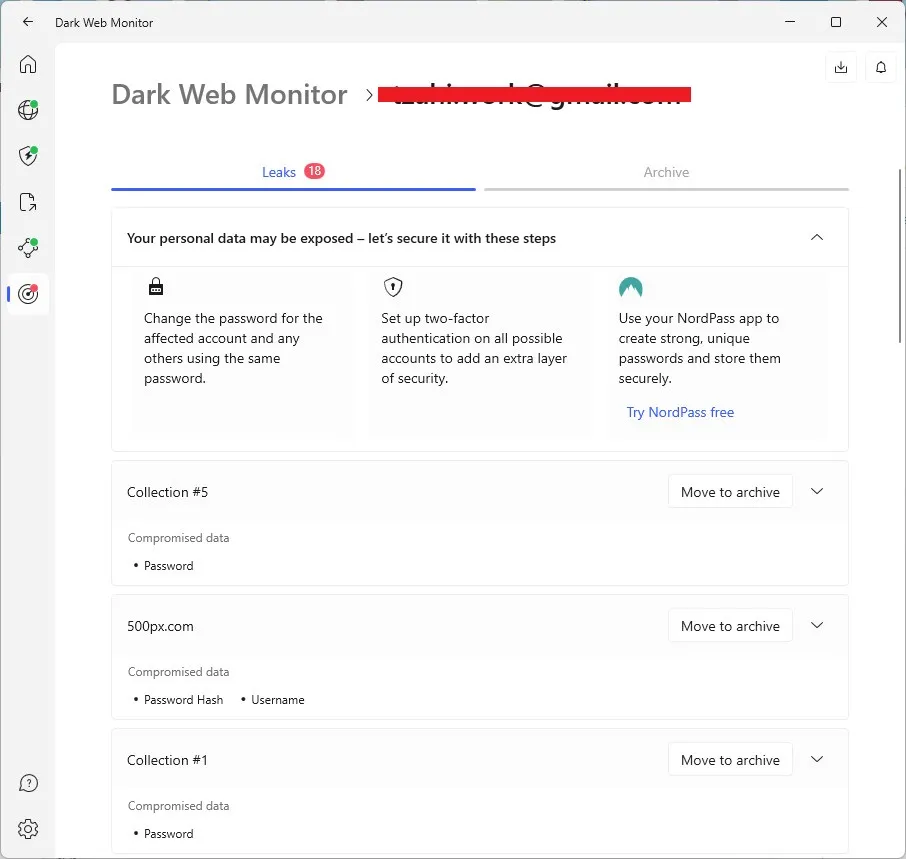Switch to the Archive tab
Viewport: 906px width, 859px height.
[x=666, y=172]
